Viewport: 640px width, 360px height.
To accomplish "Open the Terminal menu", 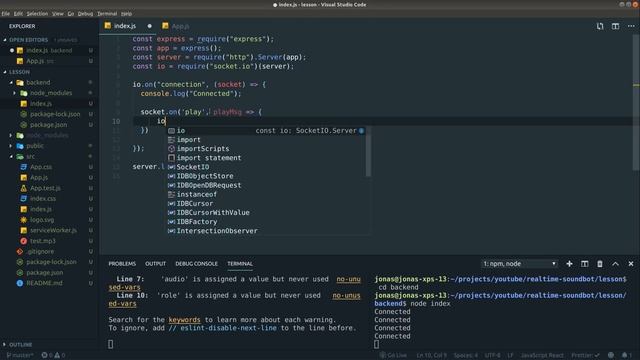I will 107,14.
